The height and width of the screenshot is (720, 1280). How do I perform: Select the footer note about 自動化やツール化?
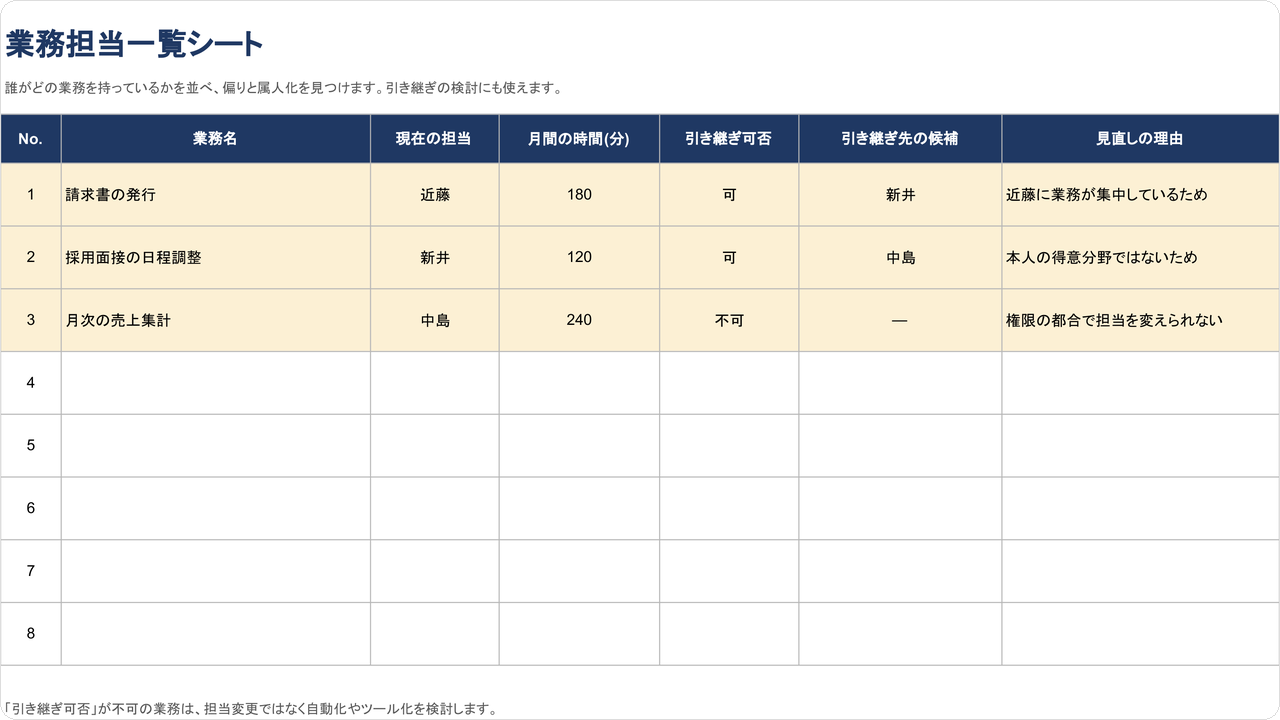[250, 709]
